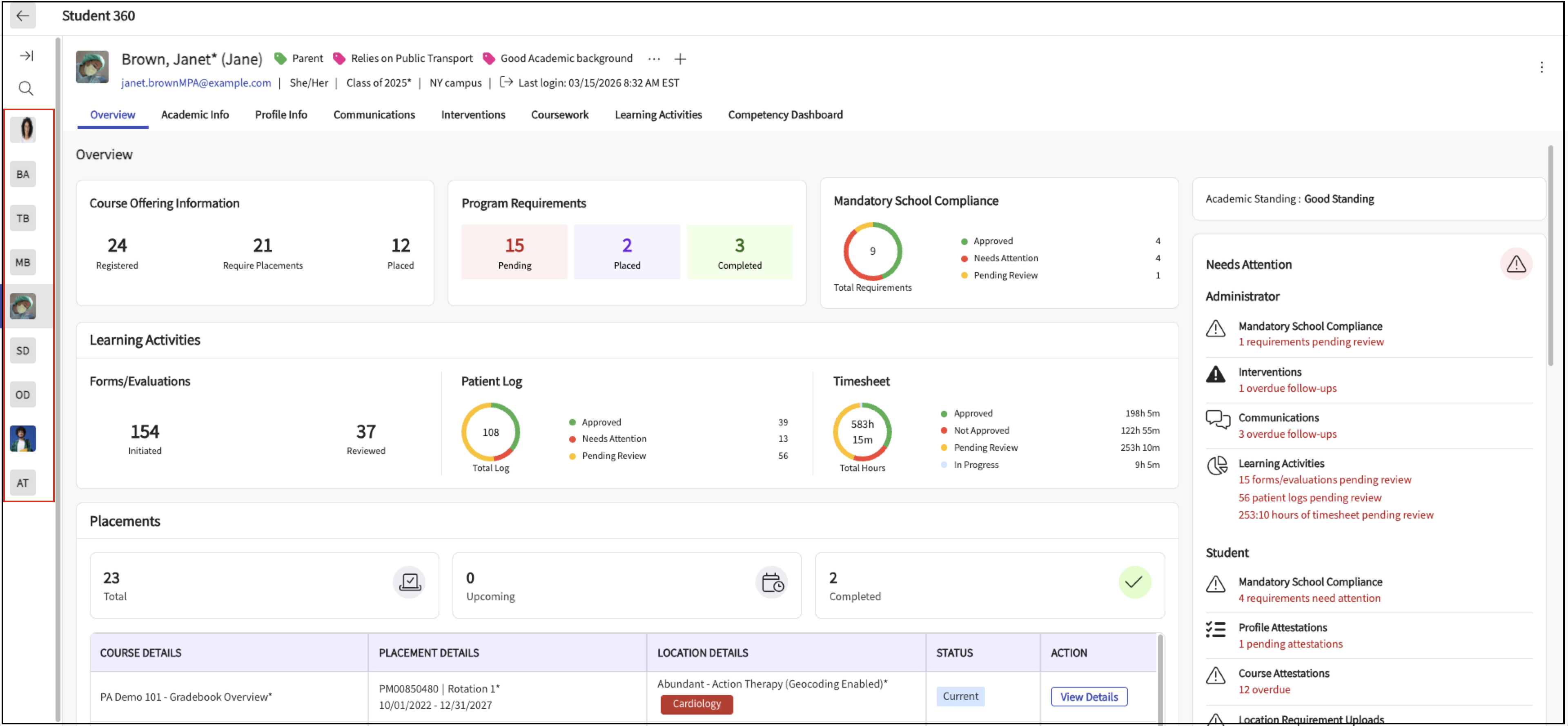Open the student search magnifier icon
The image size is (1568, 726).
click(x=26, y=89)
